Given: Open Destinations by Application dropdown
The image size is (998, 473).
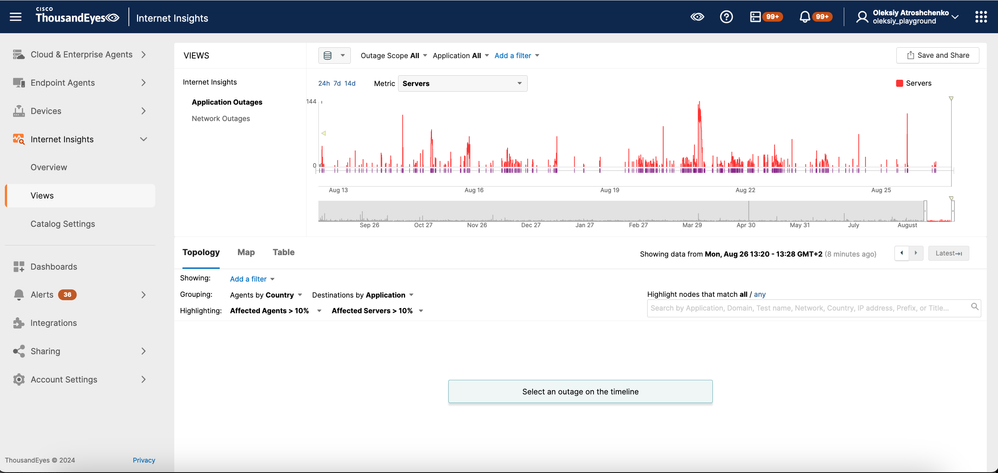Looking at the screenshot, I should coord(363,295).
